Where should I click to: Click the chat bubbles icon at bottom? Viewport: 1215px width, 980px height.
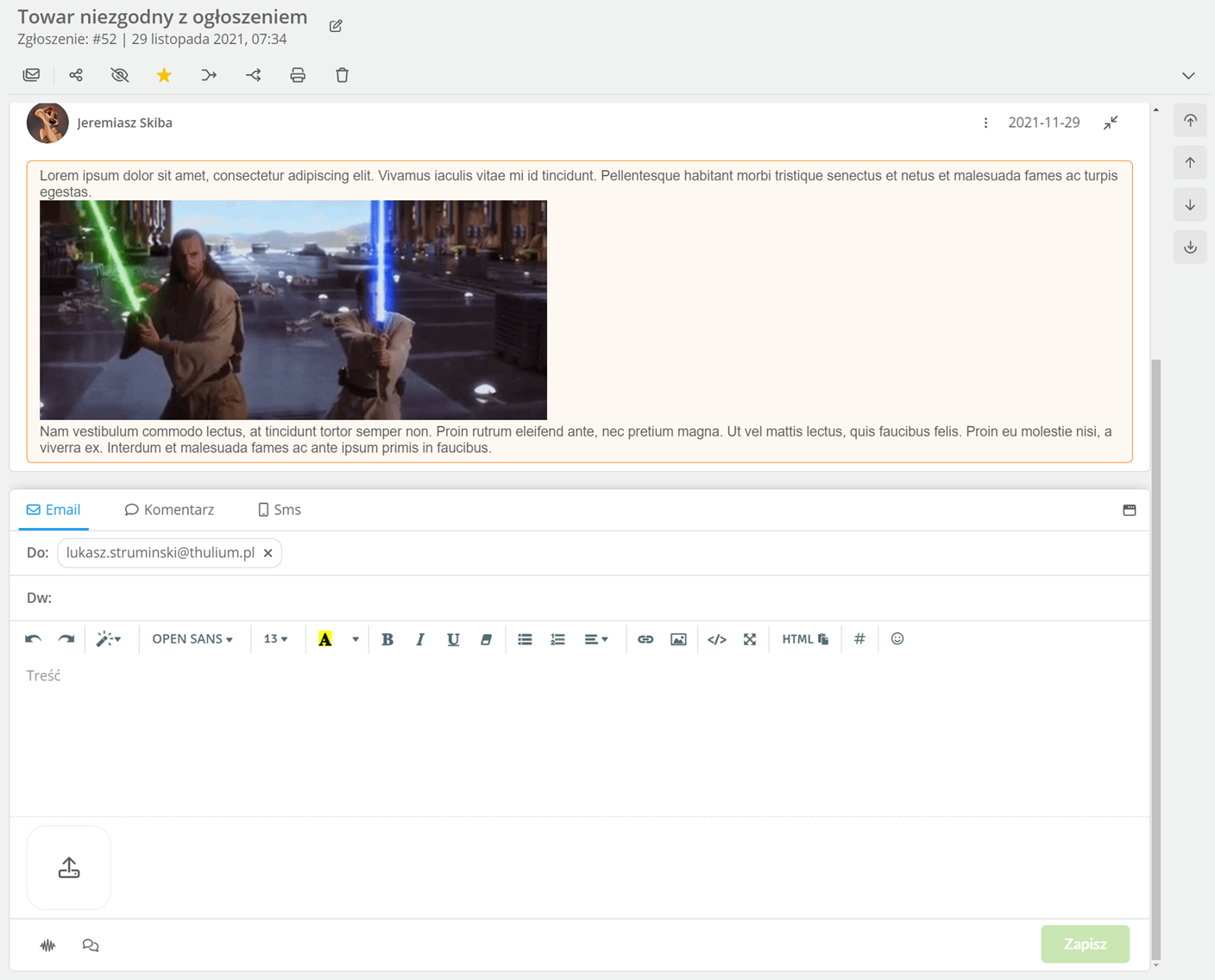pyautogui.click(x=91, y=945)
